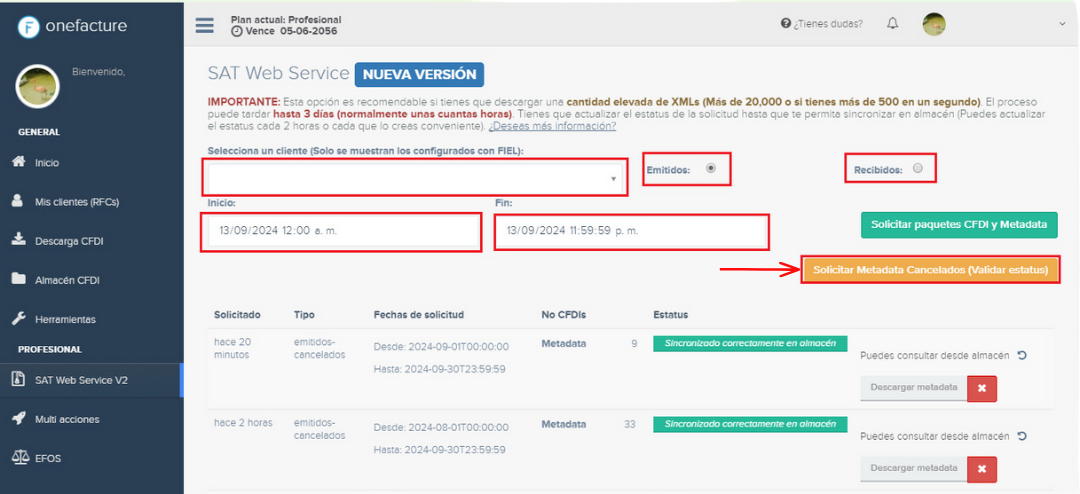Click the Herramientas wrench icon
The height and width of the screenshot is (494, 1080).
[19, 319]
